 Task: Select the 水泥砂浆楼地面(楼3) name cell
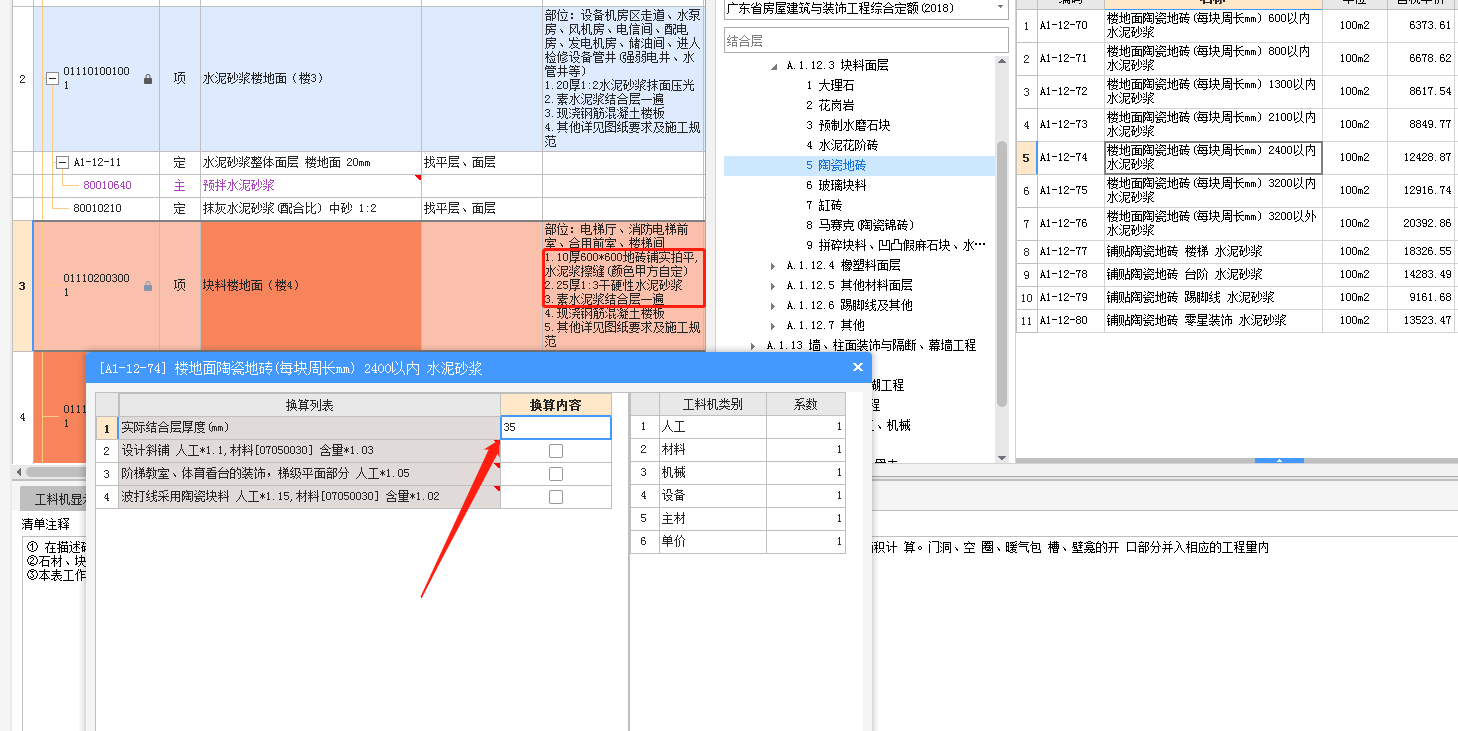[x=311, y=78]
